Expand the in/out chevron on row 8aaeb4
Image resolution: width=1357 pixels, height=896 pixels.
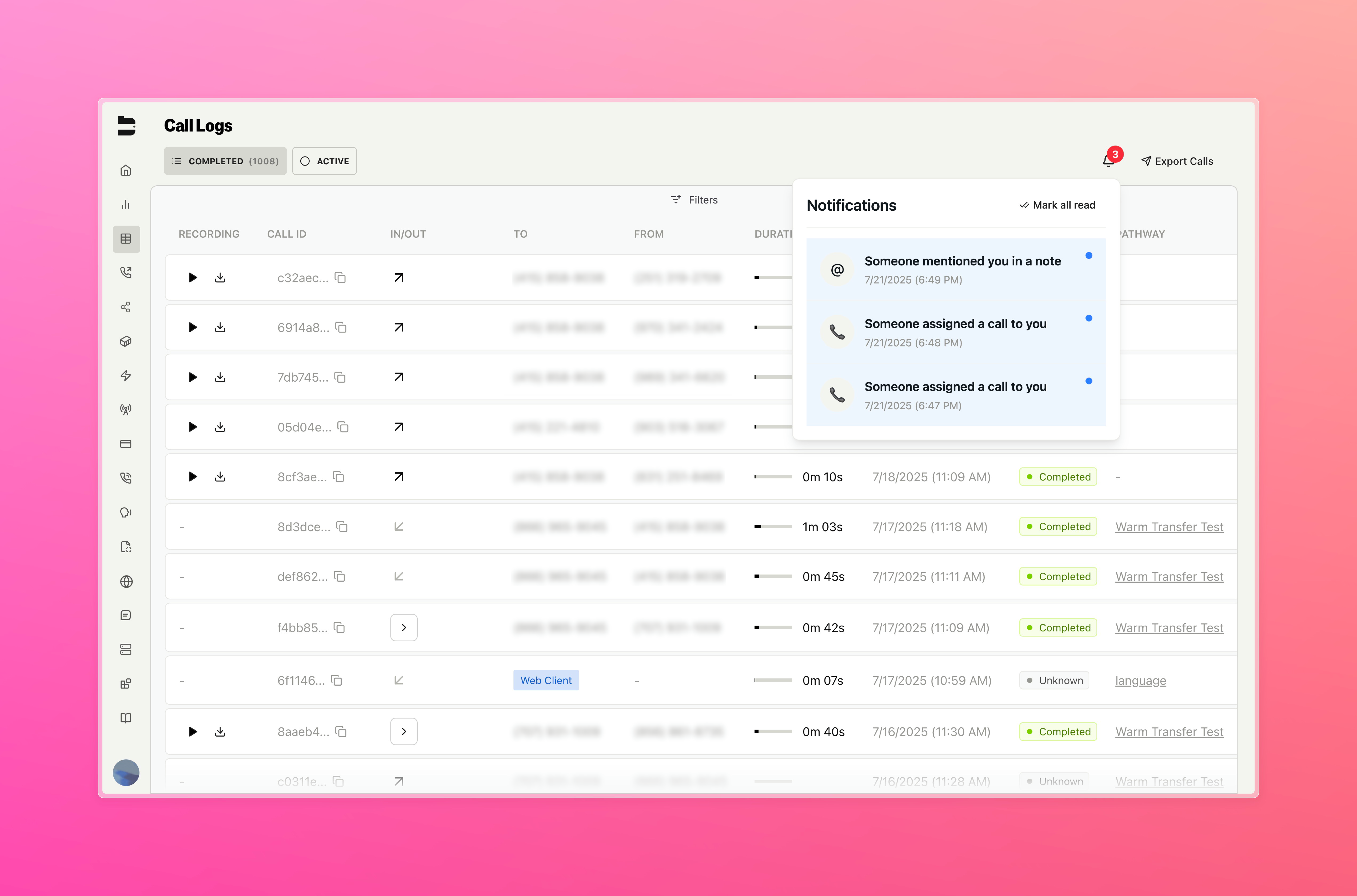(404, 731)
